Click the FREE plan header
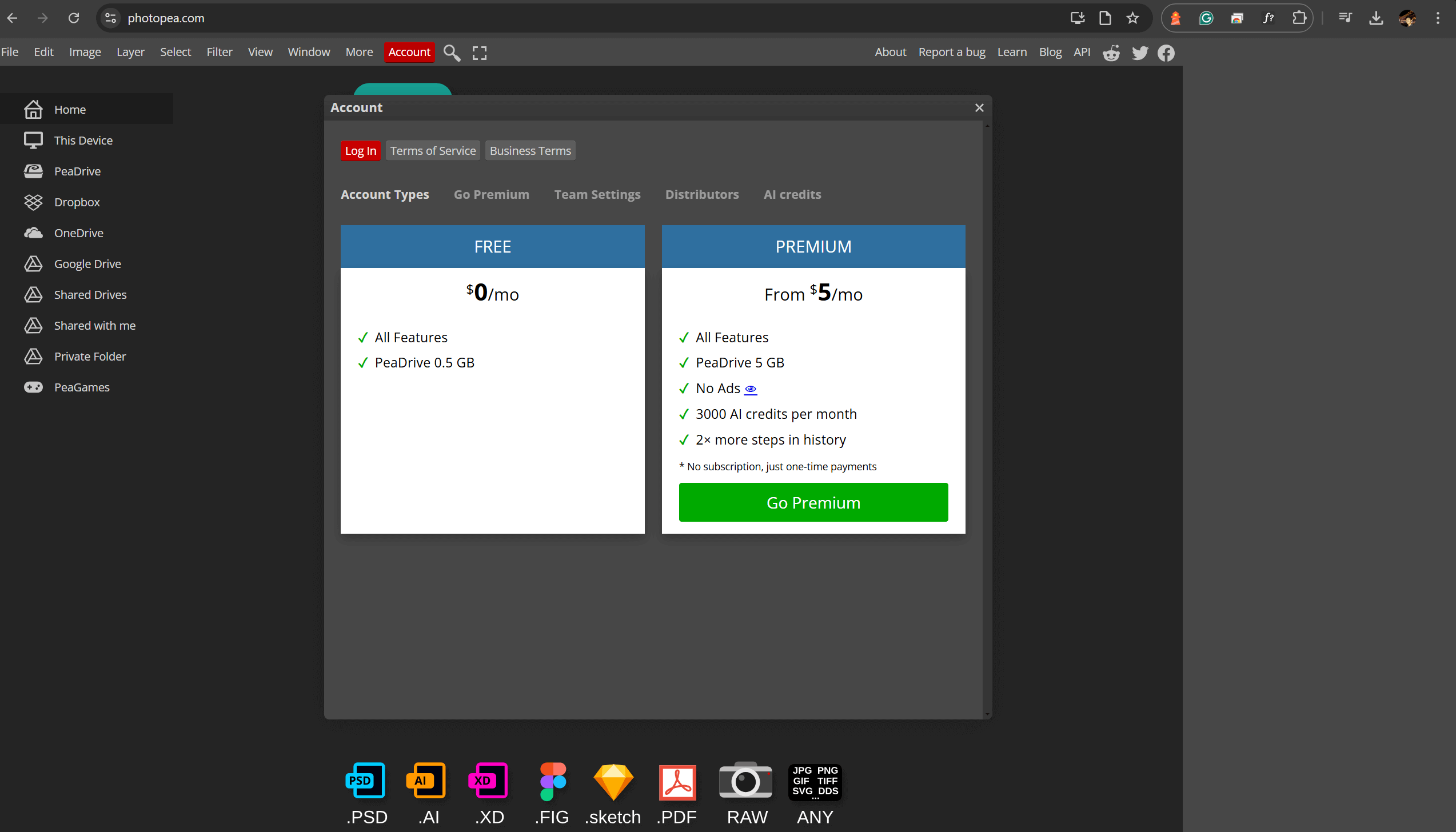This screenshot has width=1456, height=832. click(x=492, y=246)
